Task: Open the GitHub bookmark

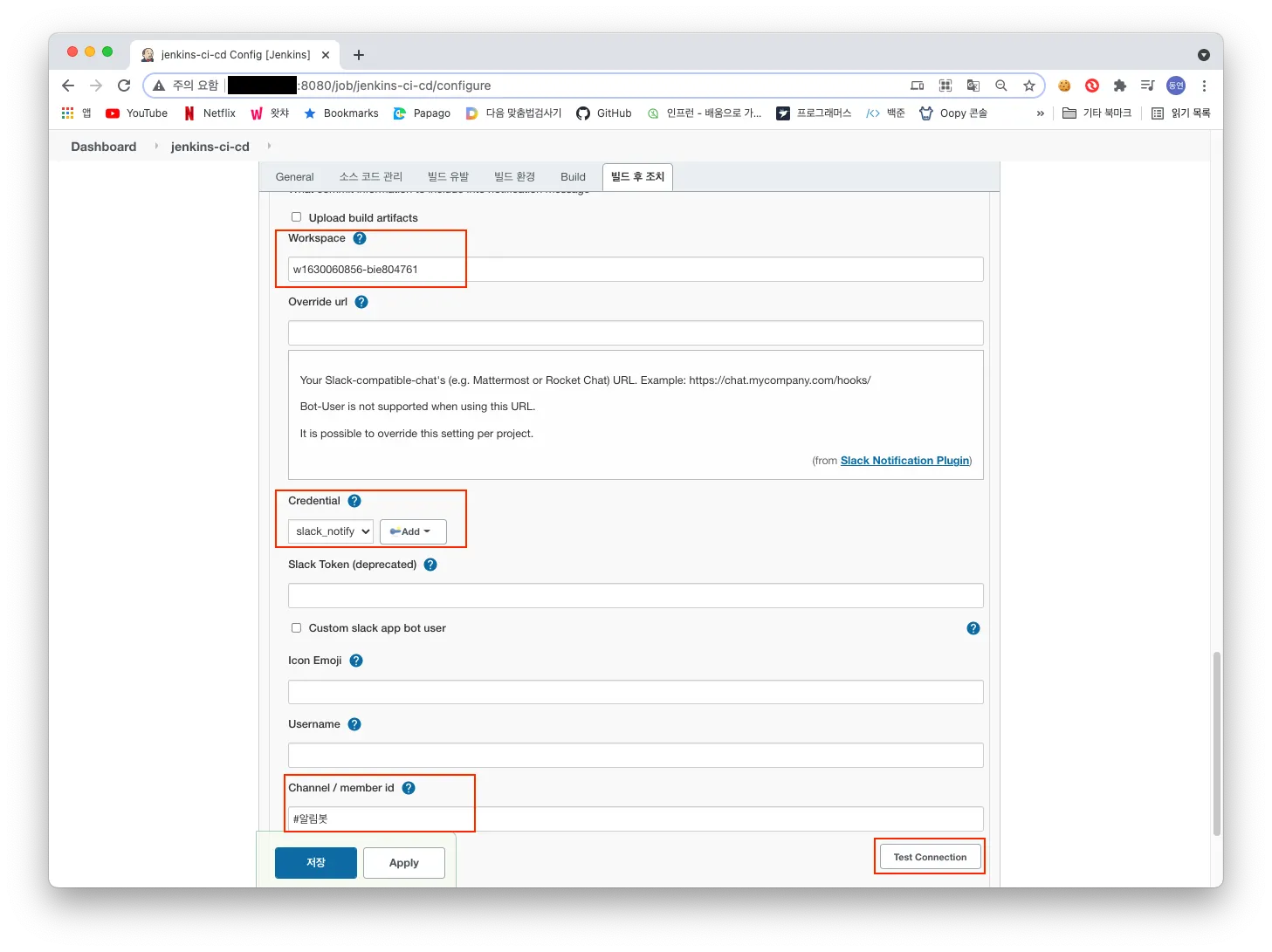Action: coord(604,113)
